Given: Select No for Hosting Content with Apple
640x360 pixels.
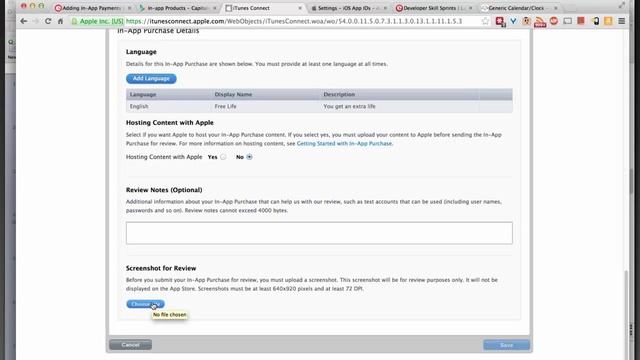Looking at the screenshot, I should [249, 157].
